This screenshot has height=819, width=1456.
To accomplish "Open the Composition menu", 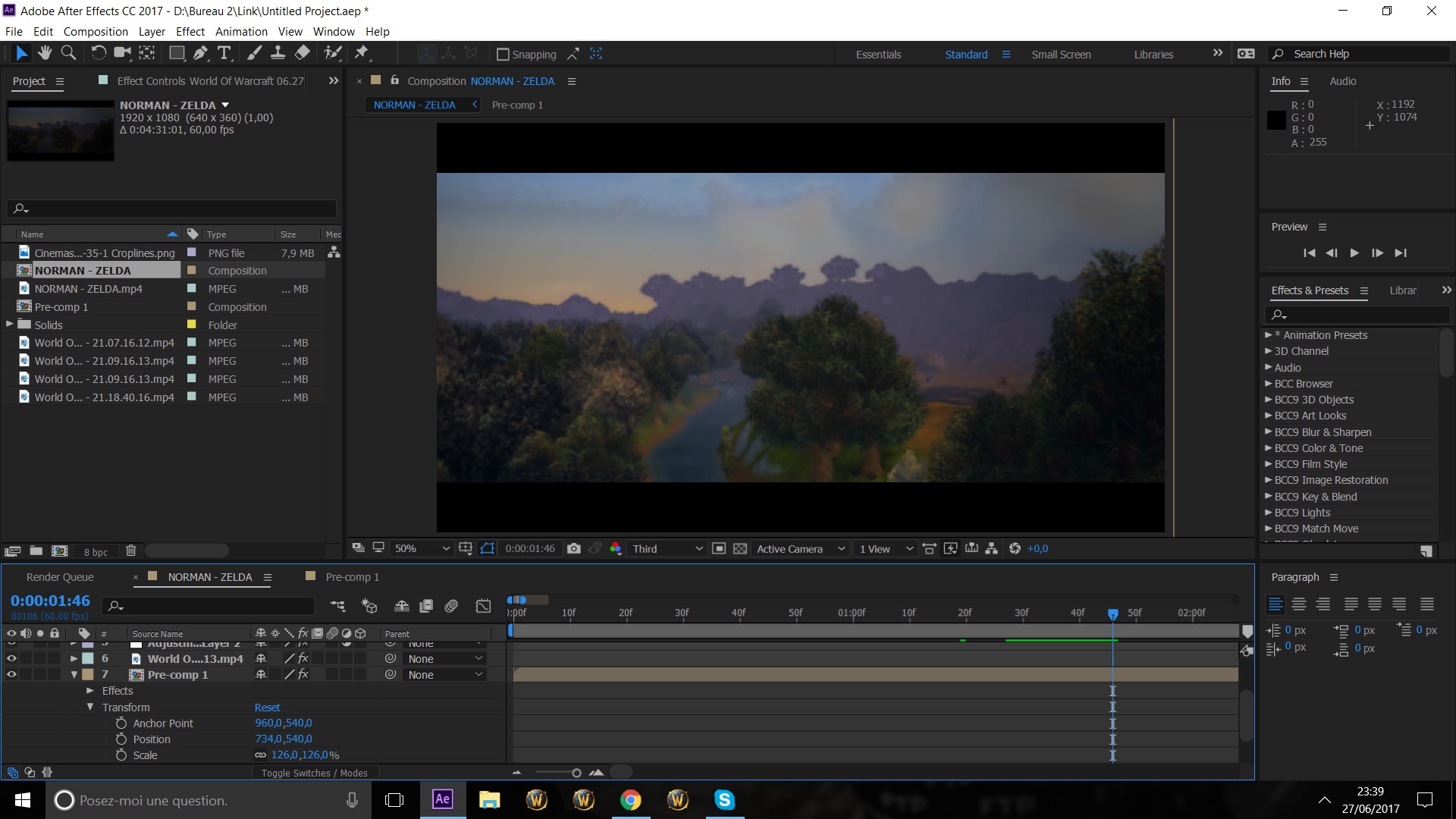I will [x=96, y=32].
